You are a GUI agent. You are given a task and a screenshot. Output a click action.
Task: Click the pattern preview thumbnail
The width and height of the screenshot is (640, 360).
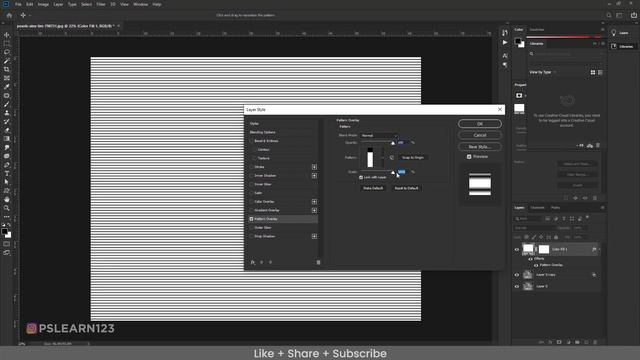coord(370,158)
